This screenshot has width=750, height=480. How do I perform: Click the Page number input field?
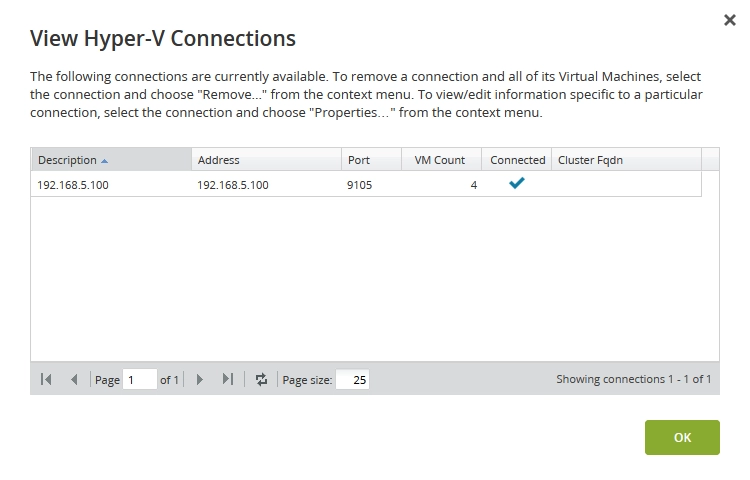[x=140, y=380]
